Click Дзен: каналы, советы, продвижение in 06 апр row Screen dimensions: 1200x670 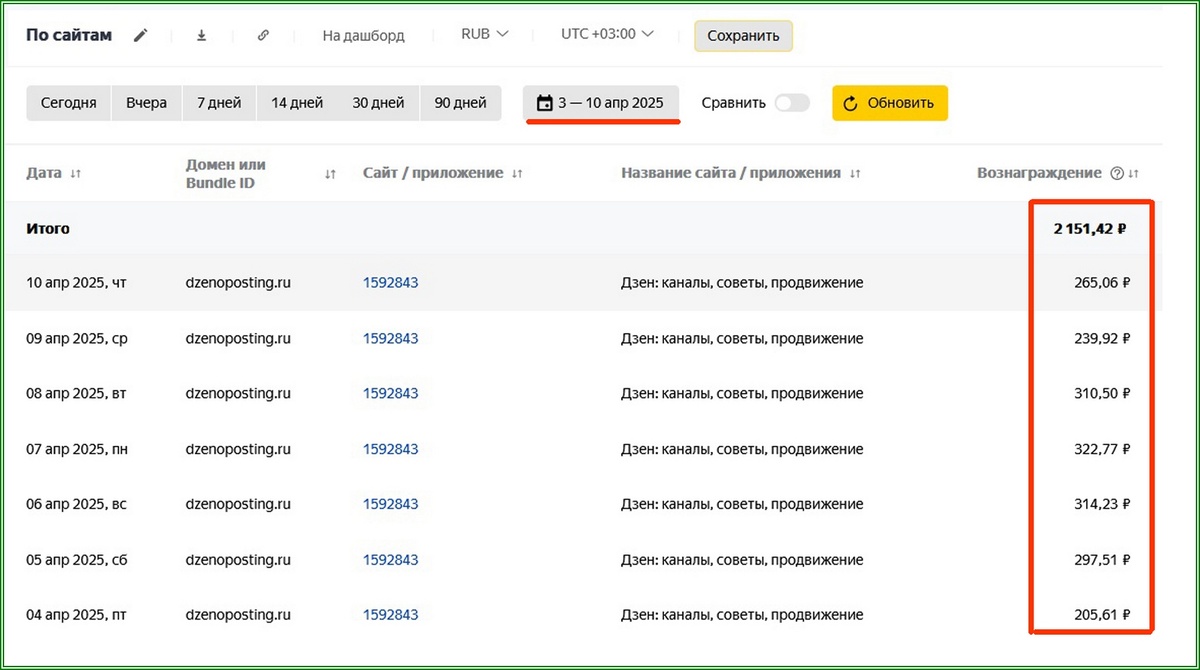pos(742,504)
